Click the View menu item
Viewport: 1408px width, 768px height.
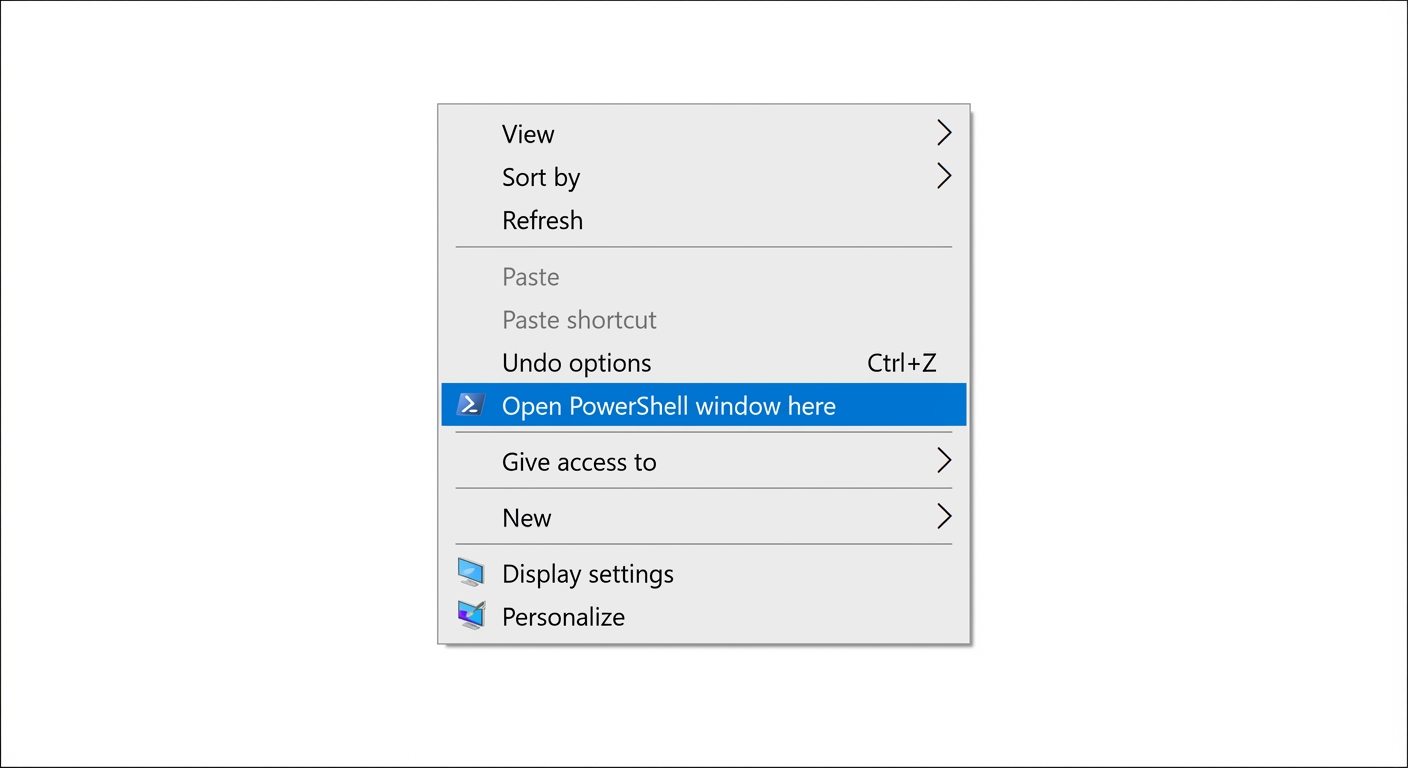tap(527, 133)
